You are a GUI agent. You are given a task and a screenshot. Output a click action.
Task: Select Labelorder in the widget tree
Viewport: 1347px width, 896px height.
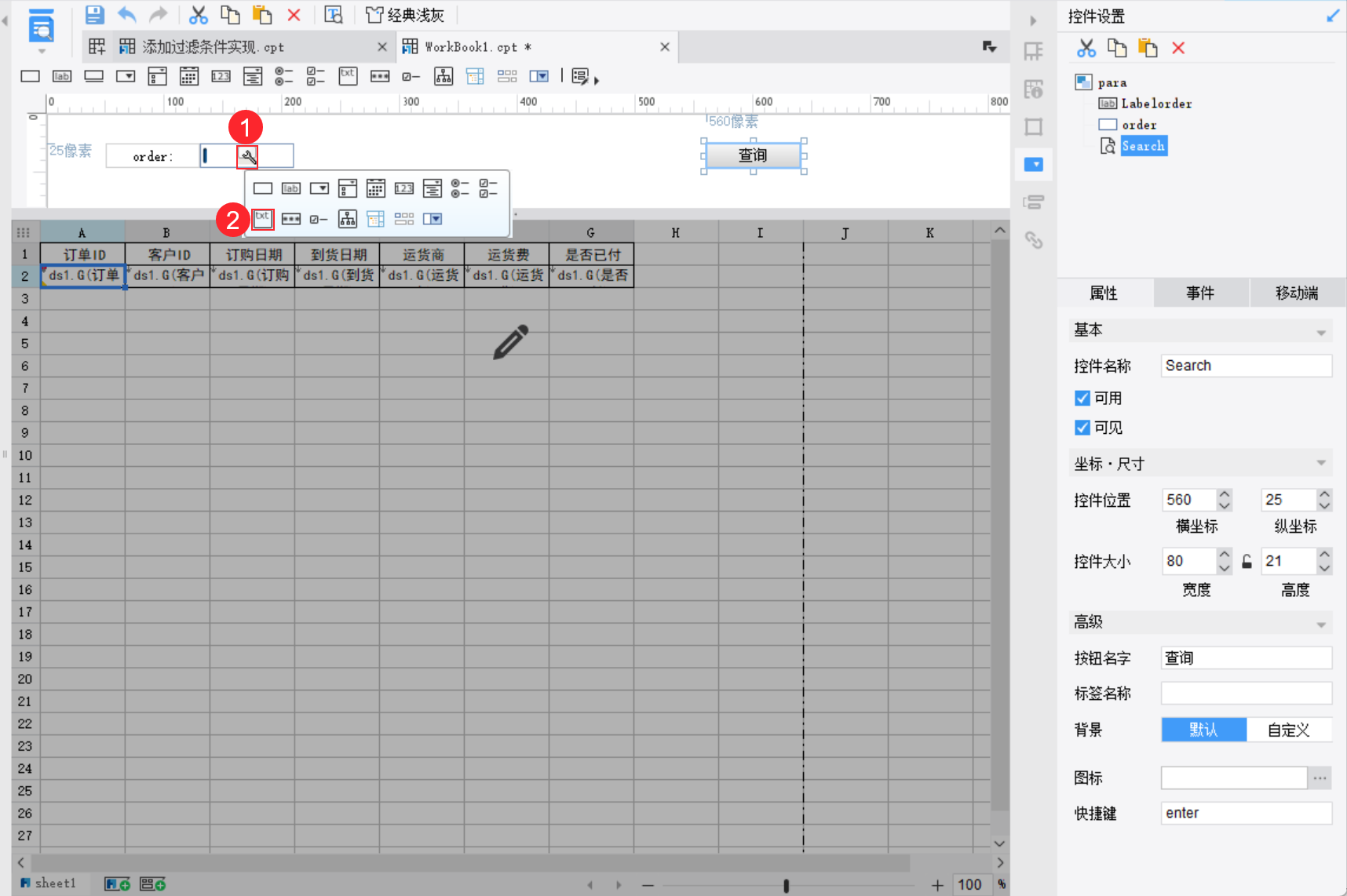1156,104
